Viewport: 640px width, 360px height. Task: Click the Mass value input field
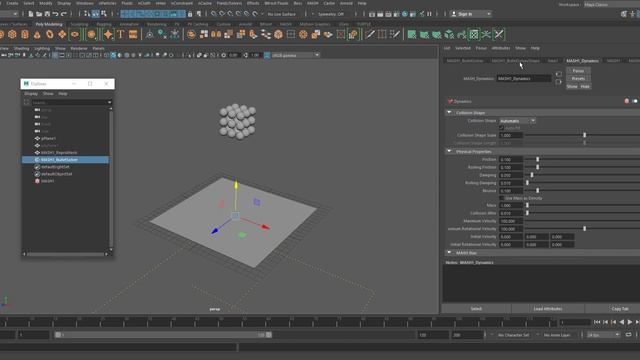(x=511, y=205)
